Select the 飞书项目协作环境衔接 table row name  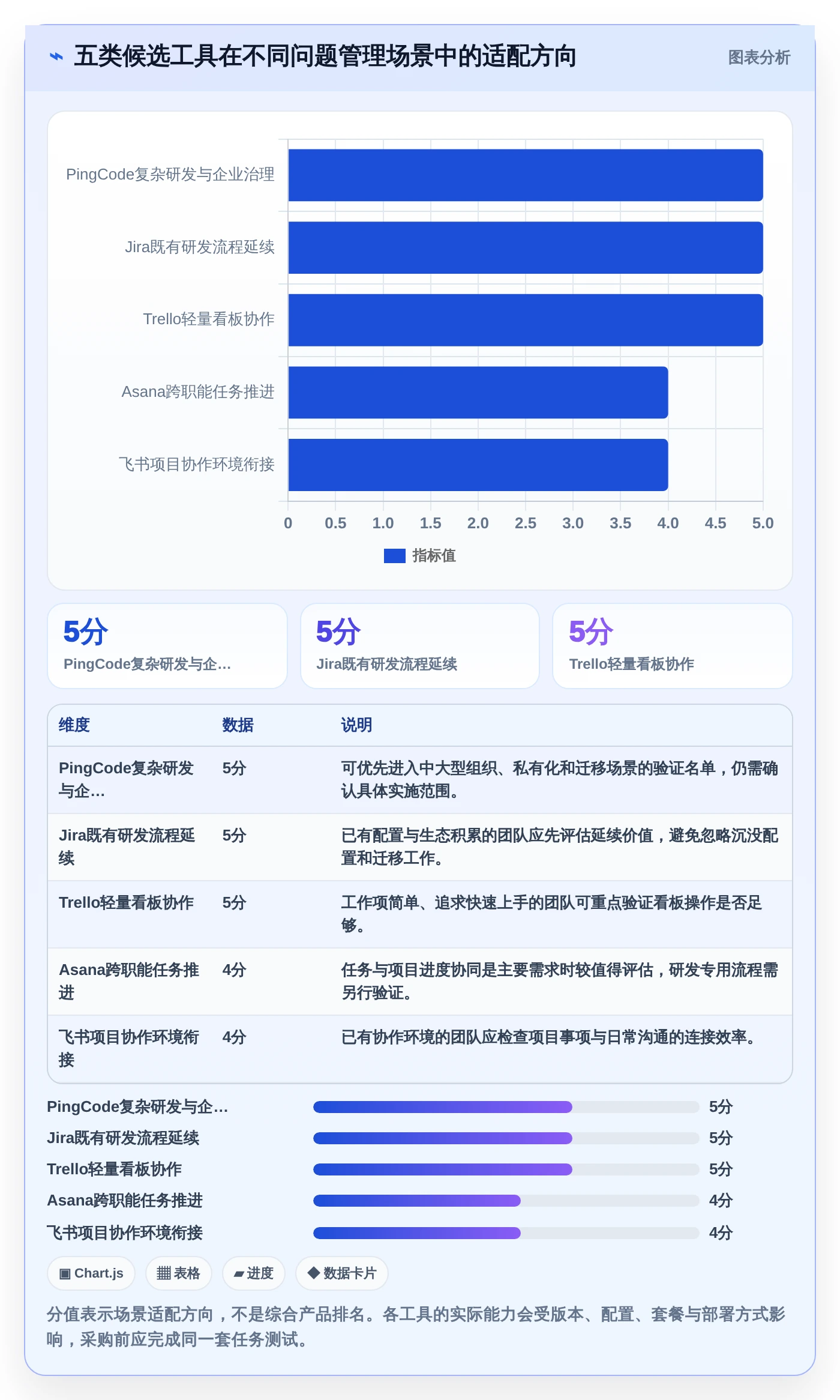[x=129, y=1049]
